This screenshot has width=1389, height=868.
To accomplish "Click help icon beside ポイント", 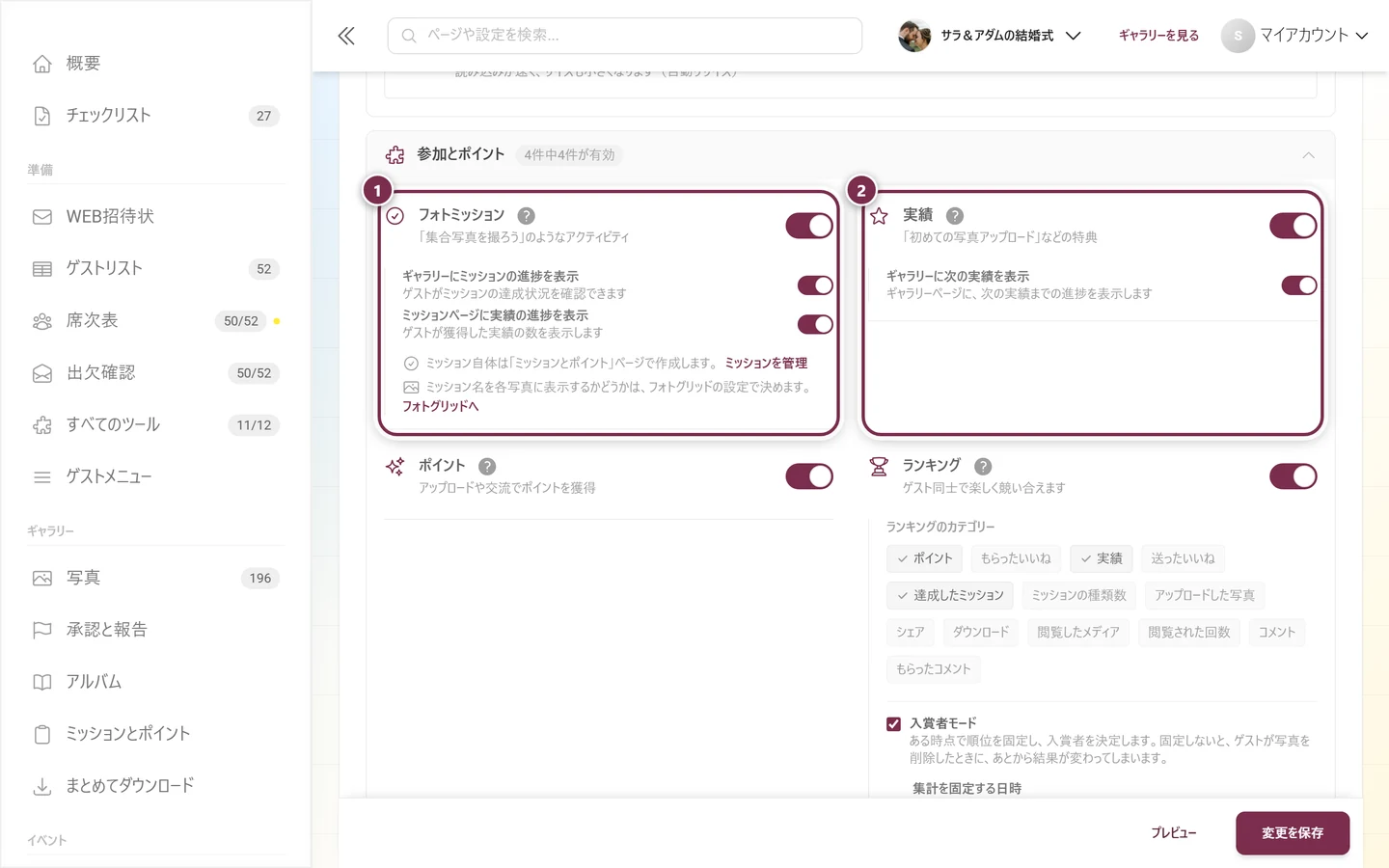I will click(x=487, y=467).
